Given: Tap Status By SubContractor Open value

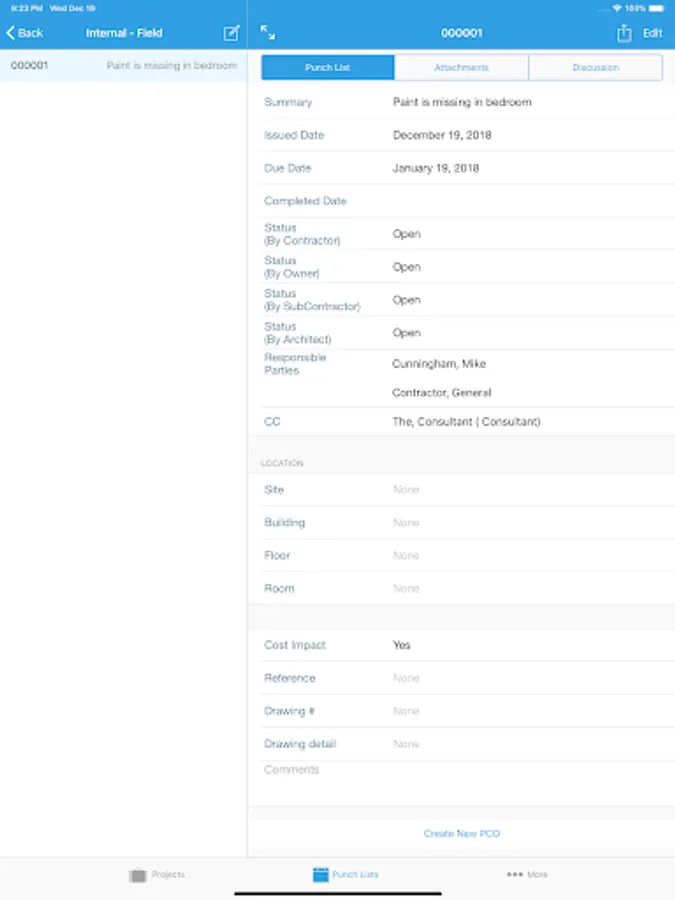Looking at the screenshot, I should point(406,300).
